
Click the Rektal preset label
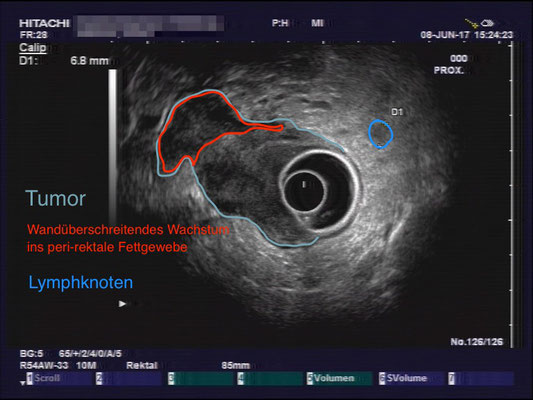pos(142,365)
